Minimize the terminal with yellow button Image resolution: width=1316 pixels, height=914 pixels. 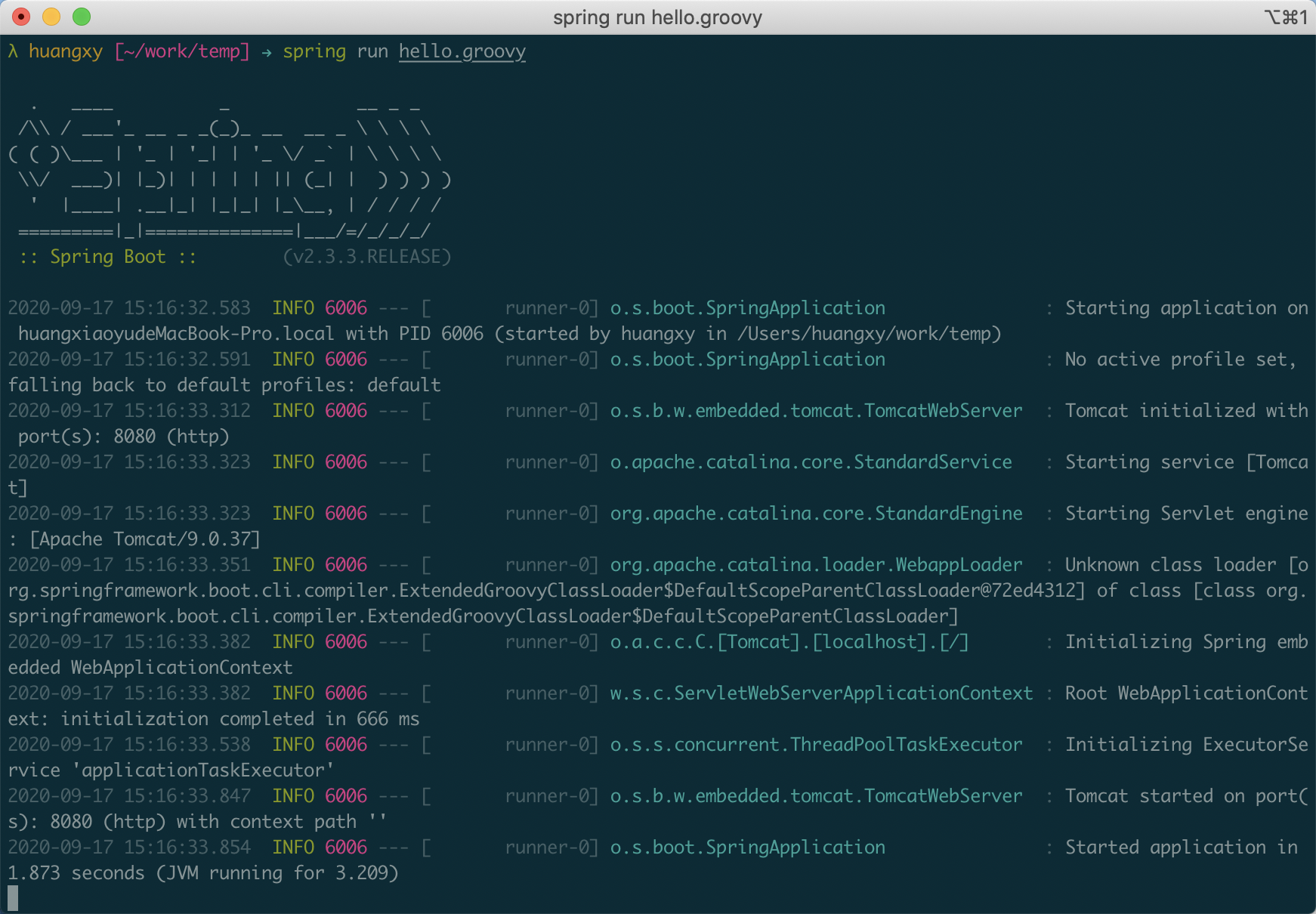[51, 17]
